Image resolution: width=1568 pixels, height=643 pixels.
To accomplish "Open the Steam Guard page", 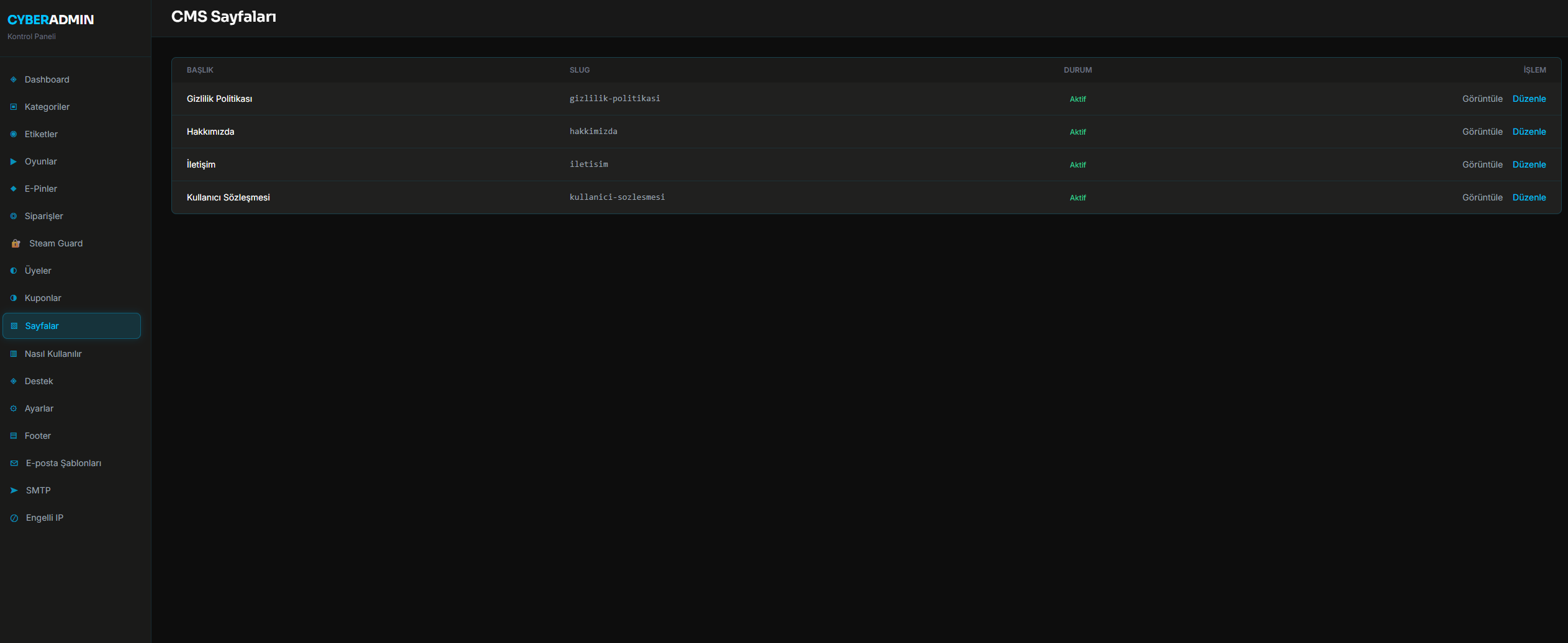I will coord(72,243).
